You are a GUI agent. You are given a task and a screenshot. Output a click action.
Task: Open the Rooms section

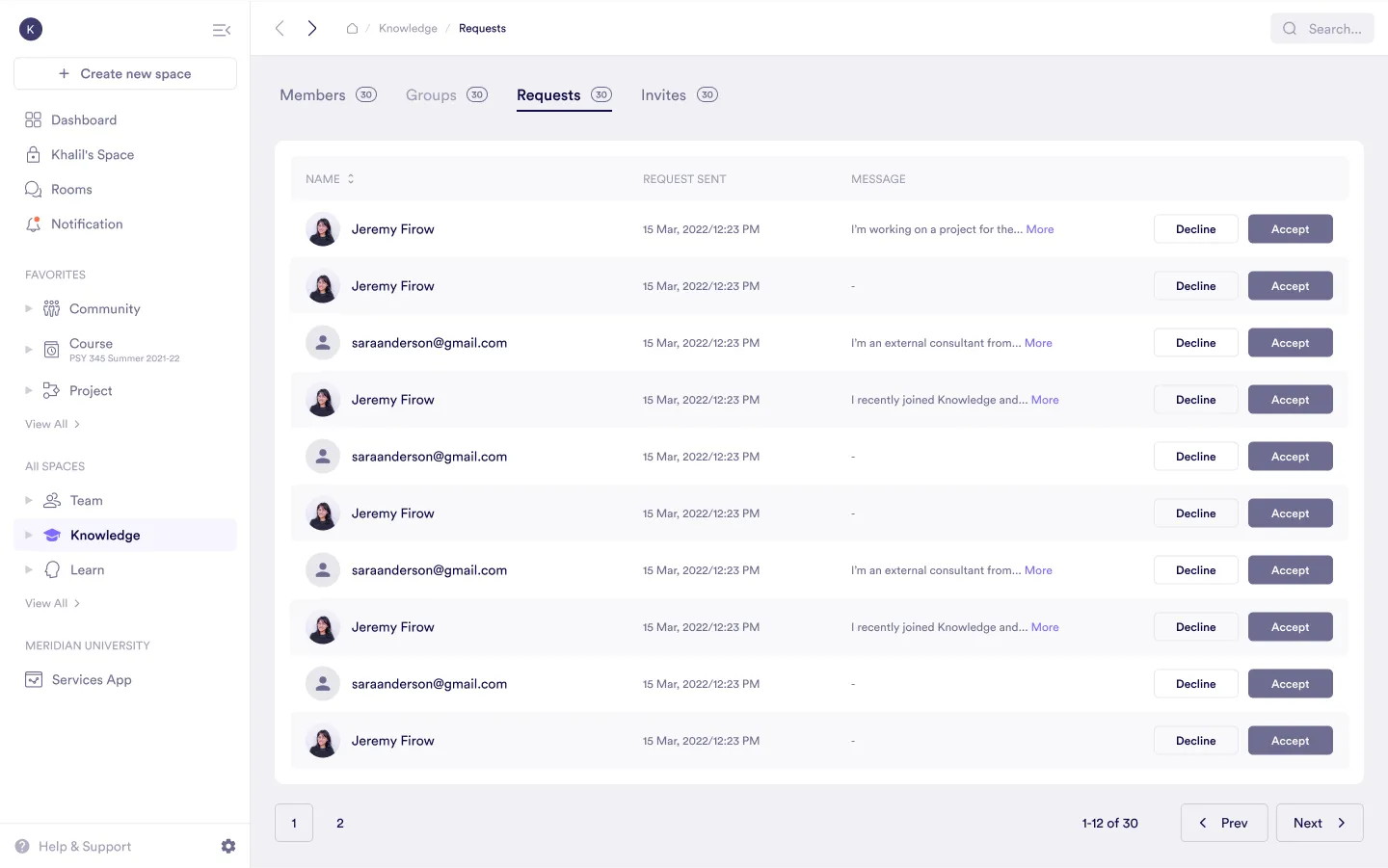(71, 189)
